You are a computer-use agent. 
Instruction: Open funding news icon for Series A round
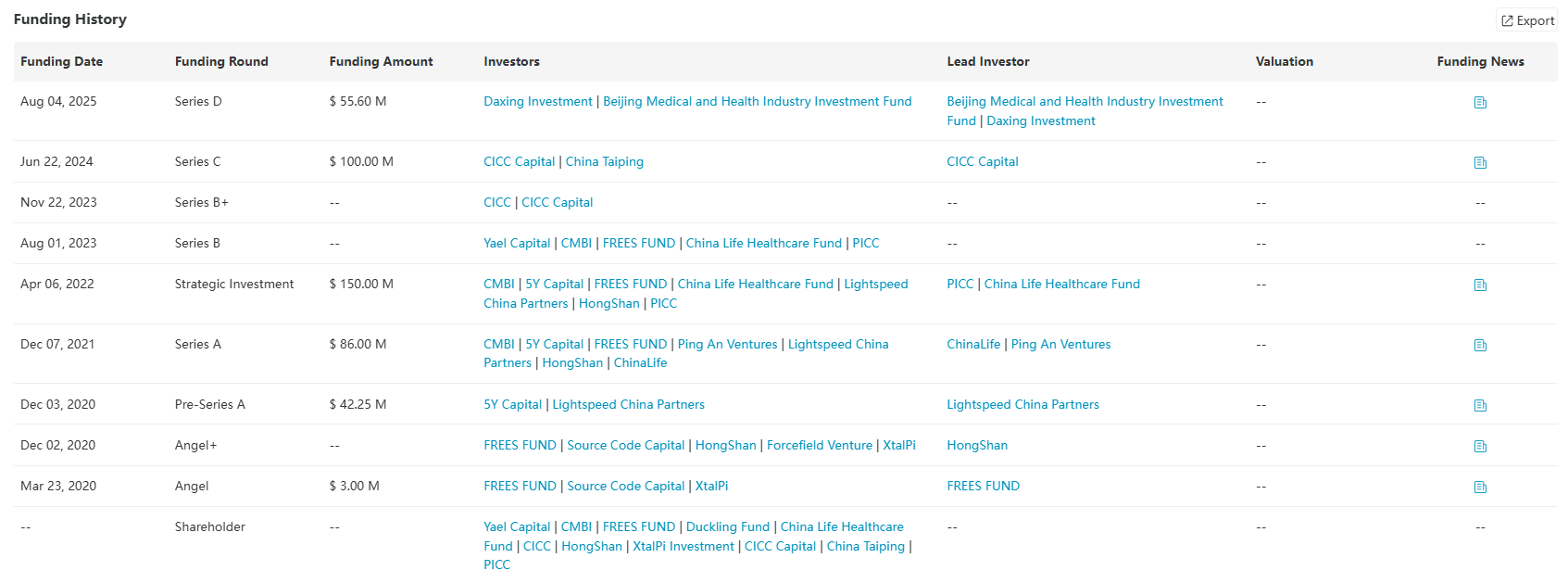point(1480,346)
